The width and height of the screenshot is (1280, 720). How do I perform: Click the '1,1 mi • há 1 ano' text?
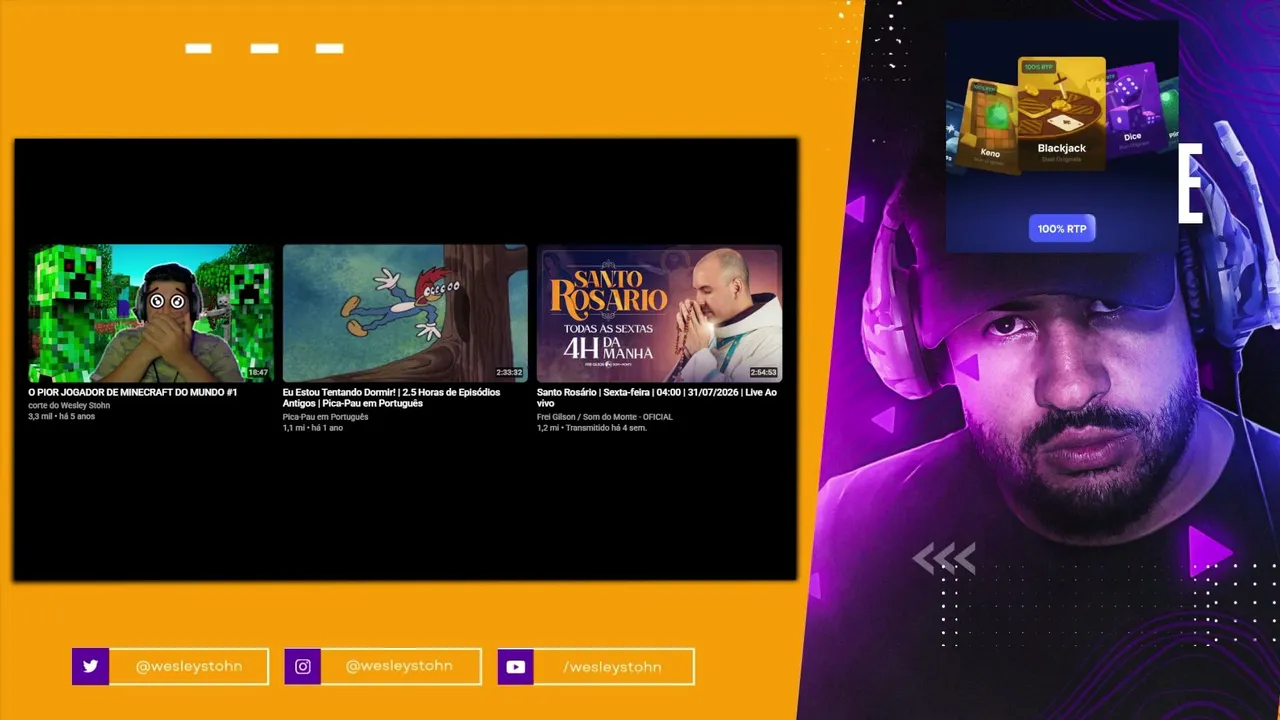pyautogui.click(x=312, y=428)
